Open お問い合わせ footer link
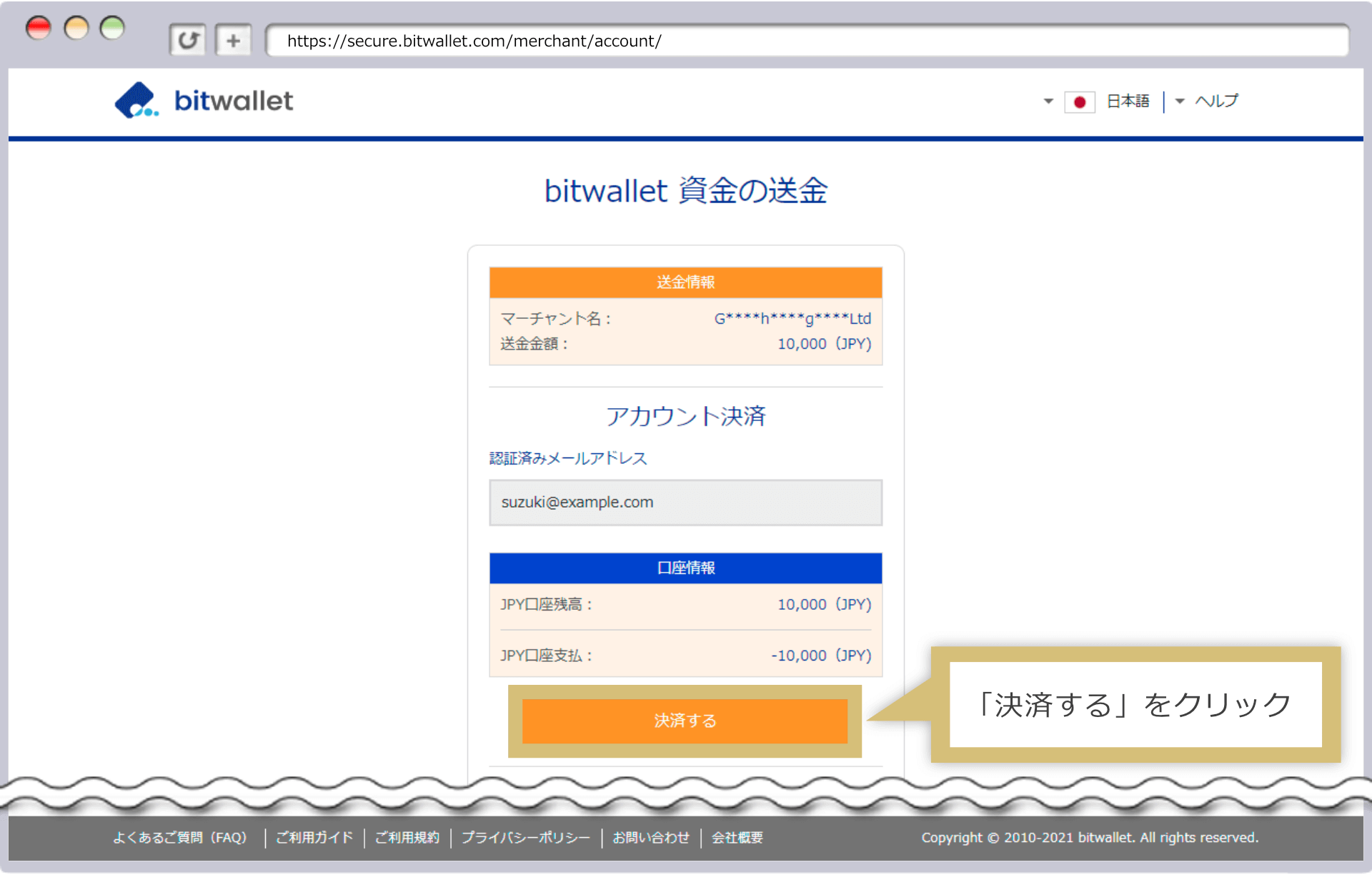 point(651,837)
